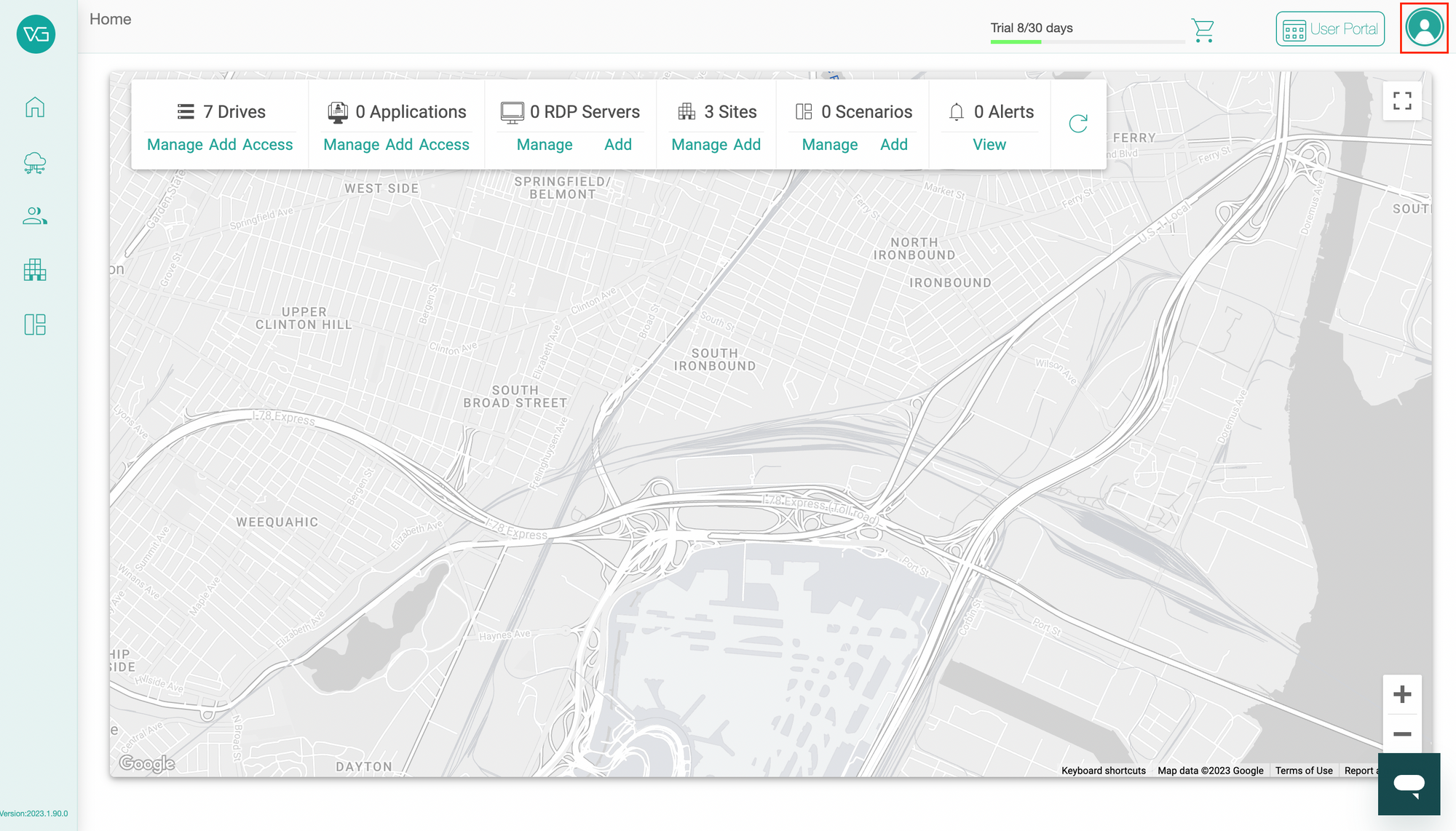Click Add under 0 RDP Servers

tap(618, 145)
